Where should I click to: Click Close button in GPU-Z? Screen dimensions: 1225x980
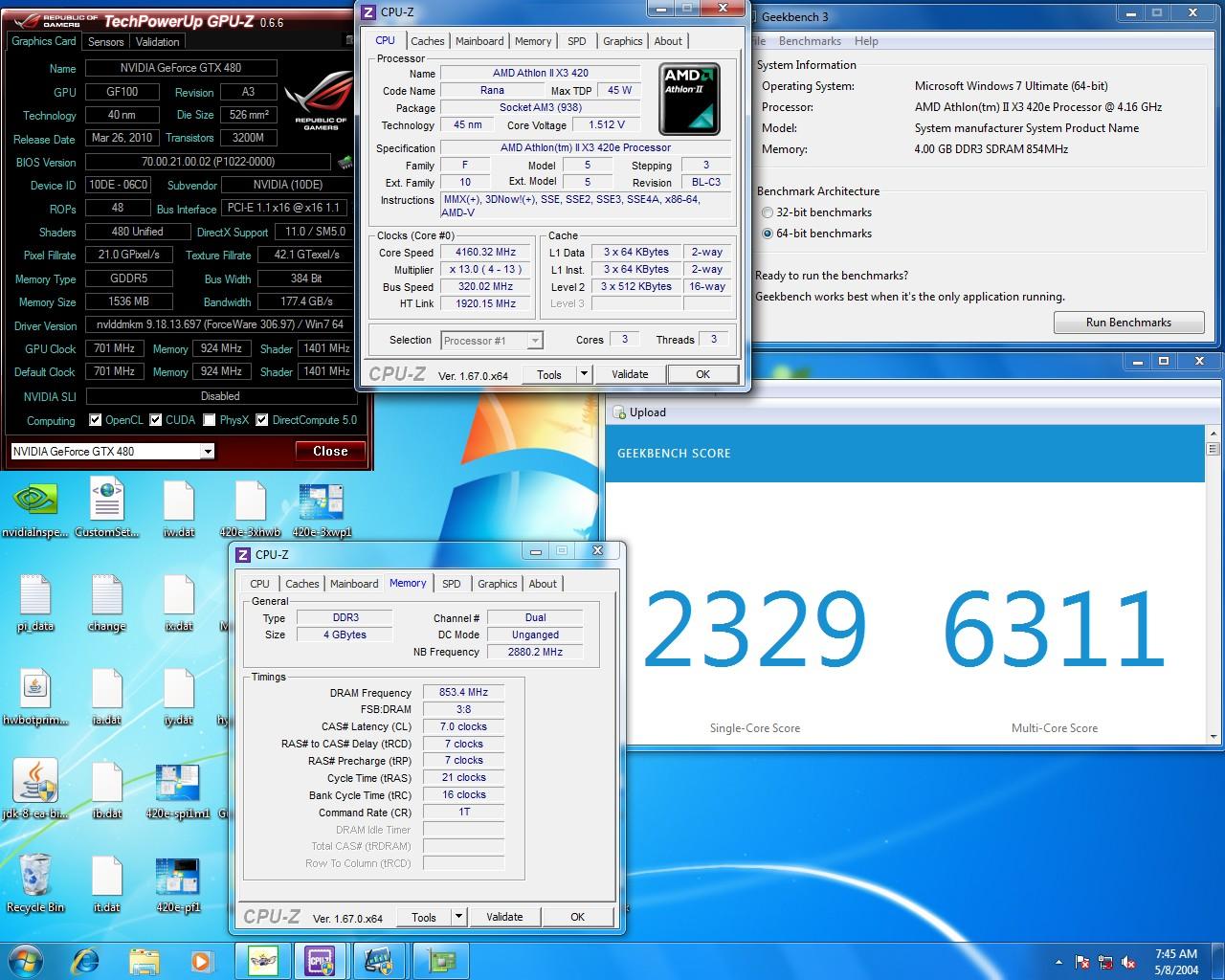point(330,451)
